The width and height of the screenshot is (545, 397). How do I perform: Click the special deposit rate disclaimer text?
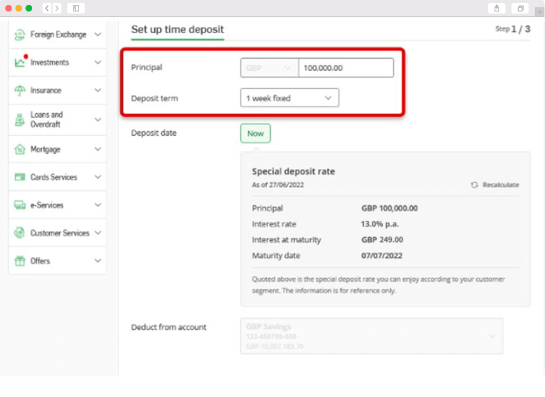(378, 285)
